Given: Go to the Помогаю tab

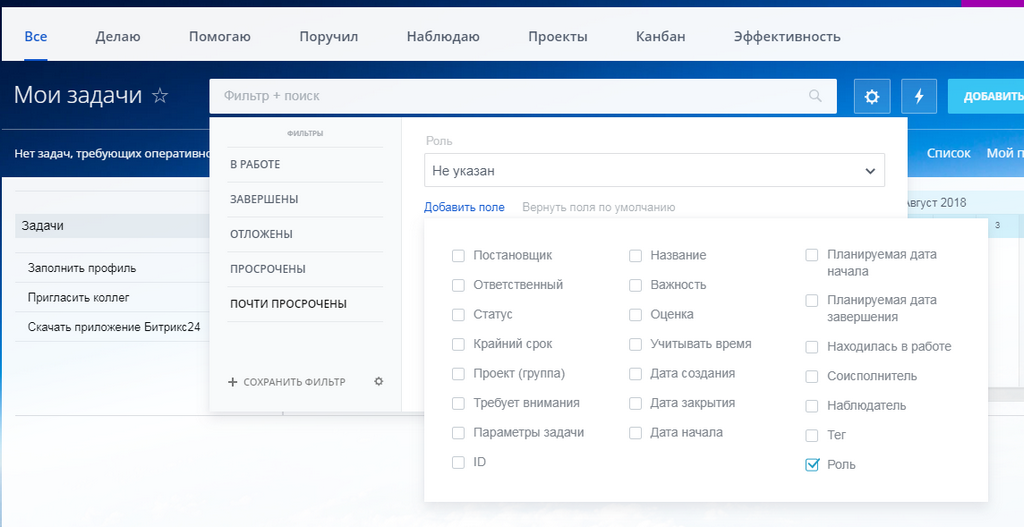Looking at the screenshot, I should point(220,37).
